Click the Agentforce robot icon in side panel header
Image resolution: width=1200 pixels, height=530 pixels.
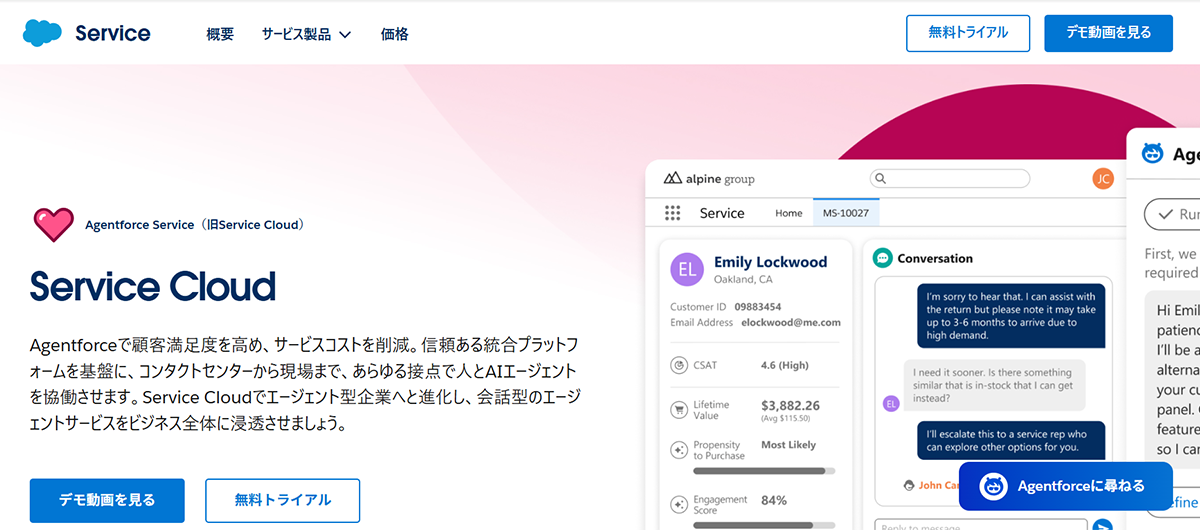(1153, 154)
